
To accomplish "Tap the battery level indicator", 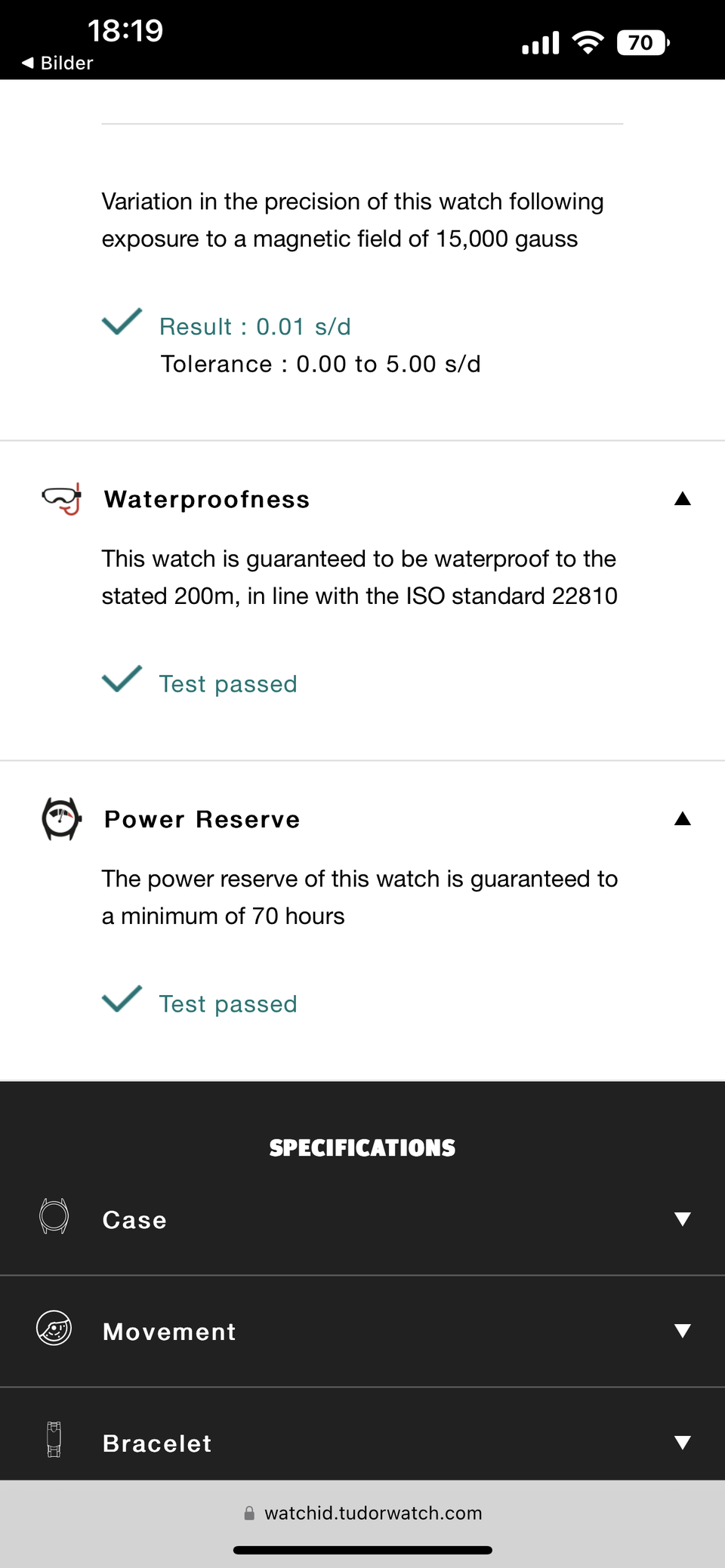I will pyautogui.click(x=643, y=42).
